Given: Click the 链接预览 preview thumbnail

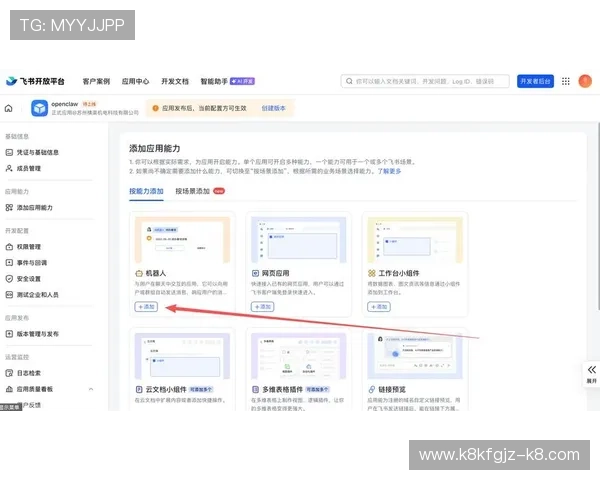Looking at the screenshot, I should [415, 356].
